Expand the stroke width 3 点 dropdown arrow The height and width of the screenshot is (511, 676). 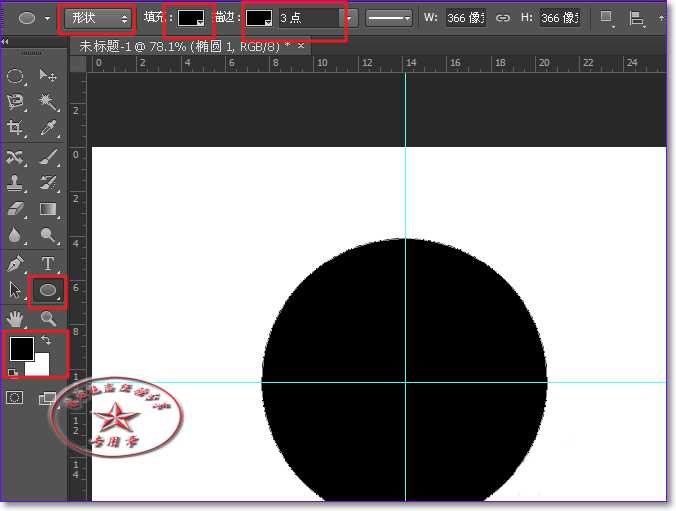click(348, 18)
